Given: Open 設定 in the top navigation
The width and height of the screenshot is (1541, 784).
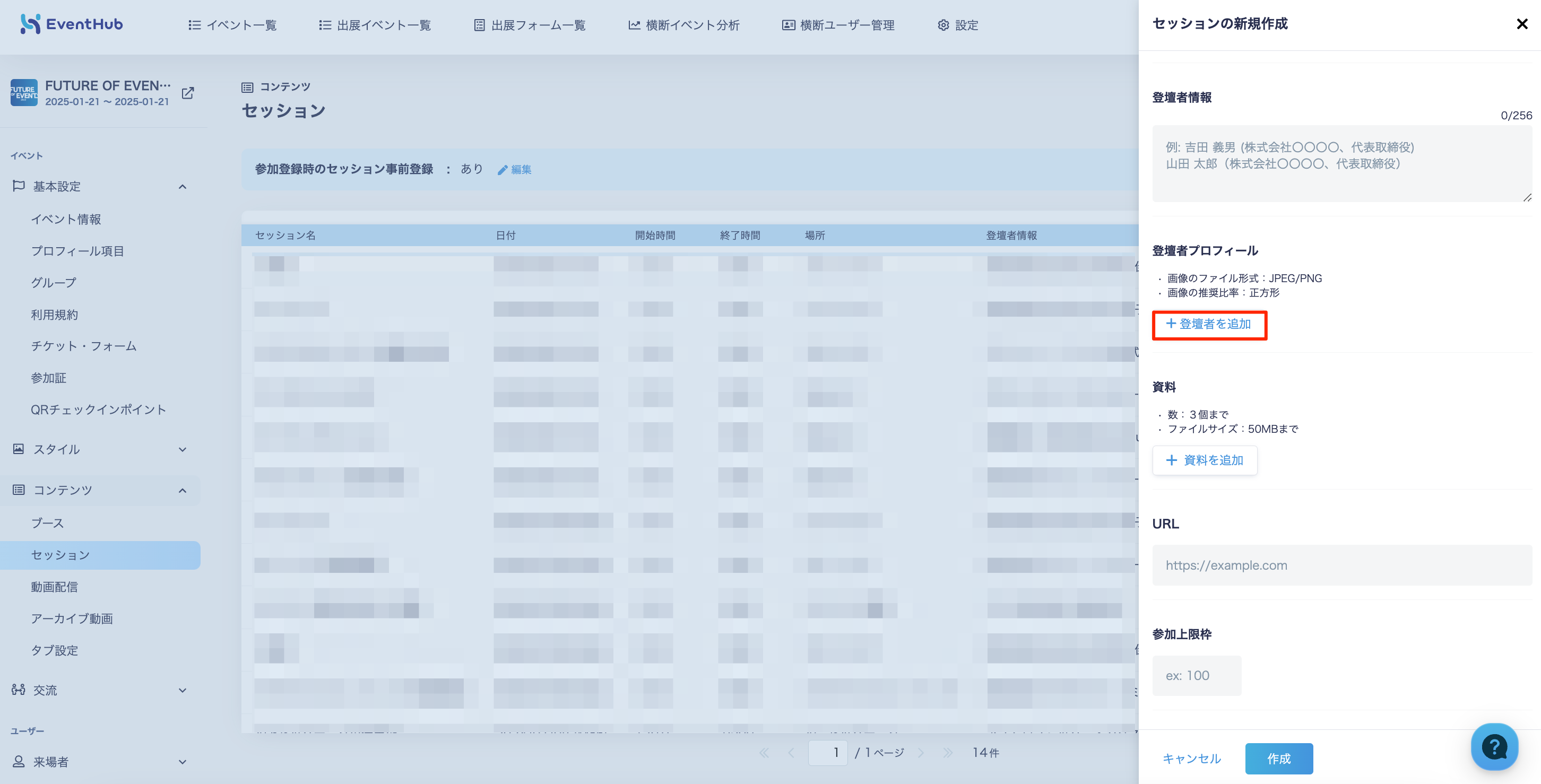Looking at the screenshot, I should (x=958, y=25).
